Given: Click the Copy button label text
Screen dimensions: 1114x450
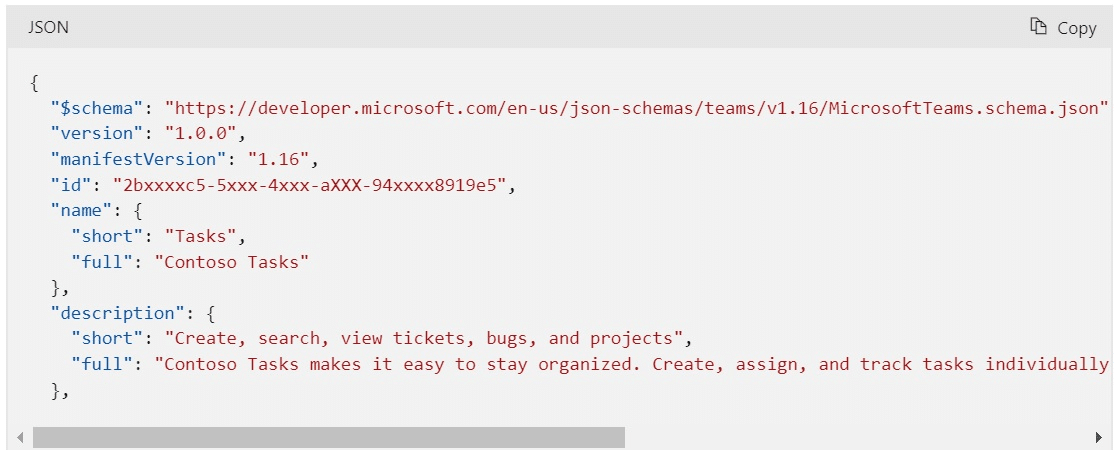Looking at the screenshot, I should tap(1077, 28).
